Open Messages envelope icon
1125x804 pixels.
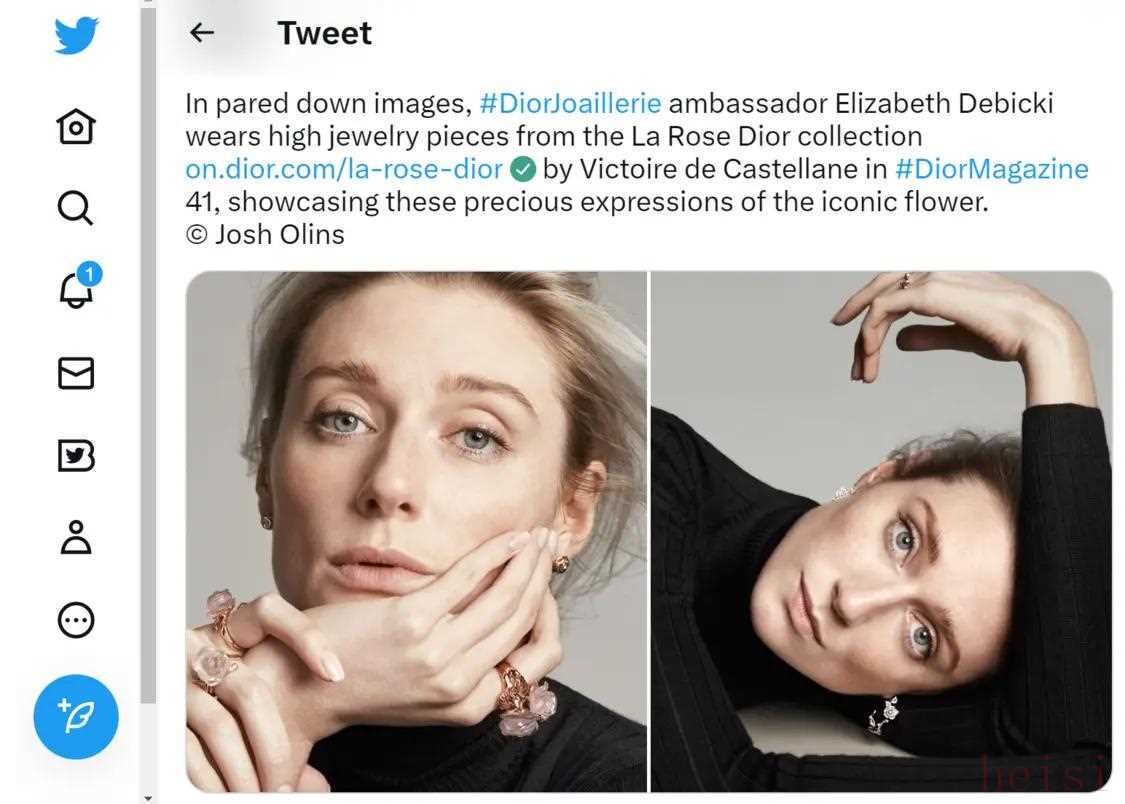pyautogui.click(x=76, y=373)
